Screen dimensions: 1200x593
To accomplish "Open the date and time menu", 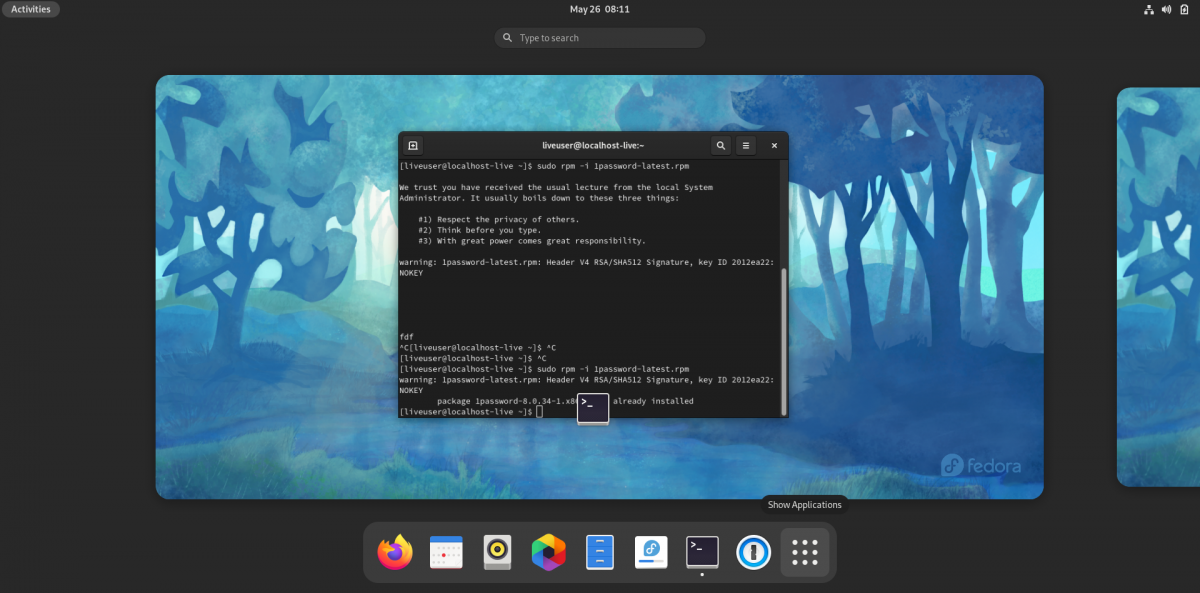I will pyautogui.click(x=600, y=9).
